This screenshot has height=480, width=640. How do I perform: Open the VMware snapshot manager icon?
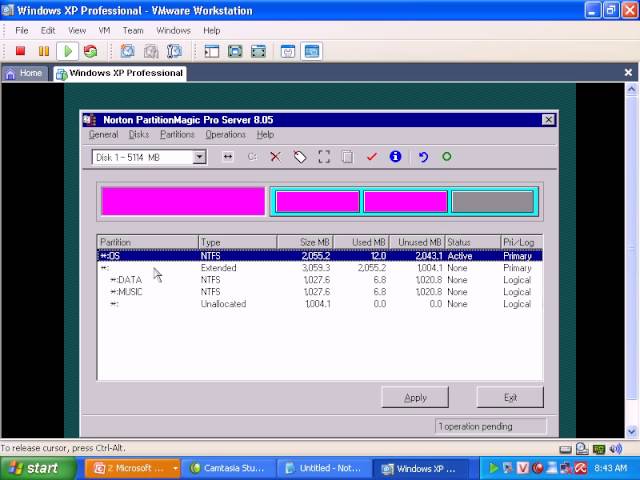(174, 51)
